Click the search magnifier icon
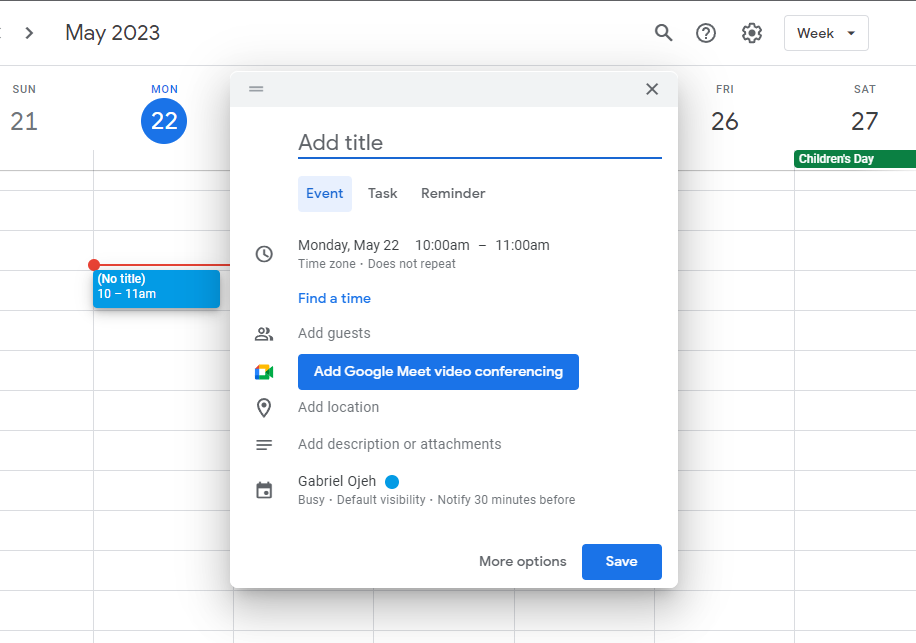916x643 pixels. [x=663, y=33]
